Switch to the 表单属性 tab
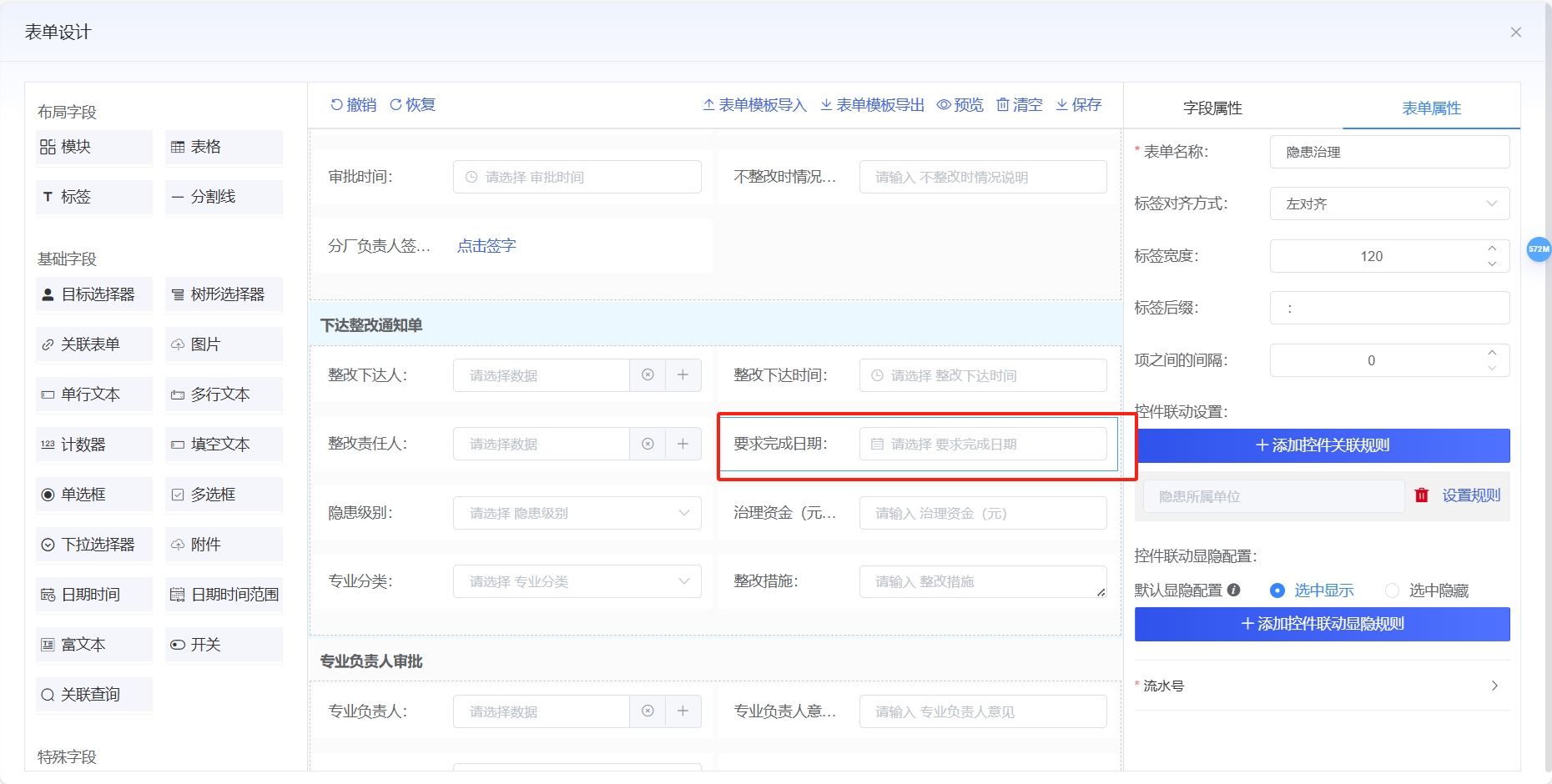Viewport: 1552px width, 784px height. [x=1431, y=108]
